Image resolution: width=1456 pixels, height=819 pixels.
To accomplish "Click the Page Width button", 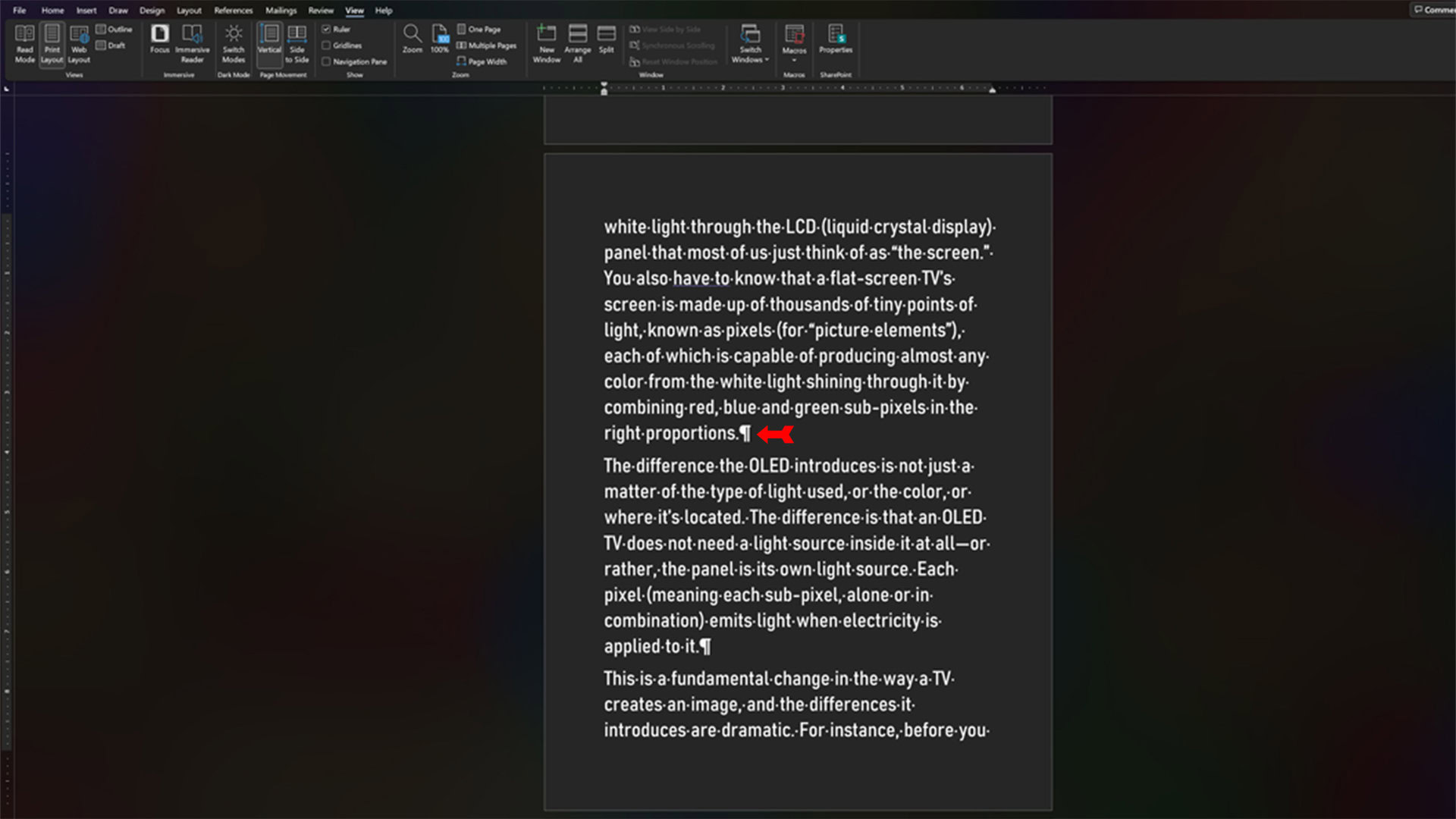I will [482, 62].
